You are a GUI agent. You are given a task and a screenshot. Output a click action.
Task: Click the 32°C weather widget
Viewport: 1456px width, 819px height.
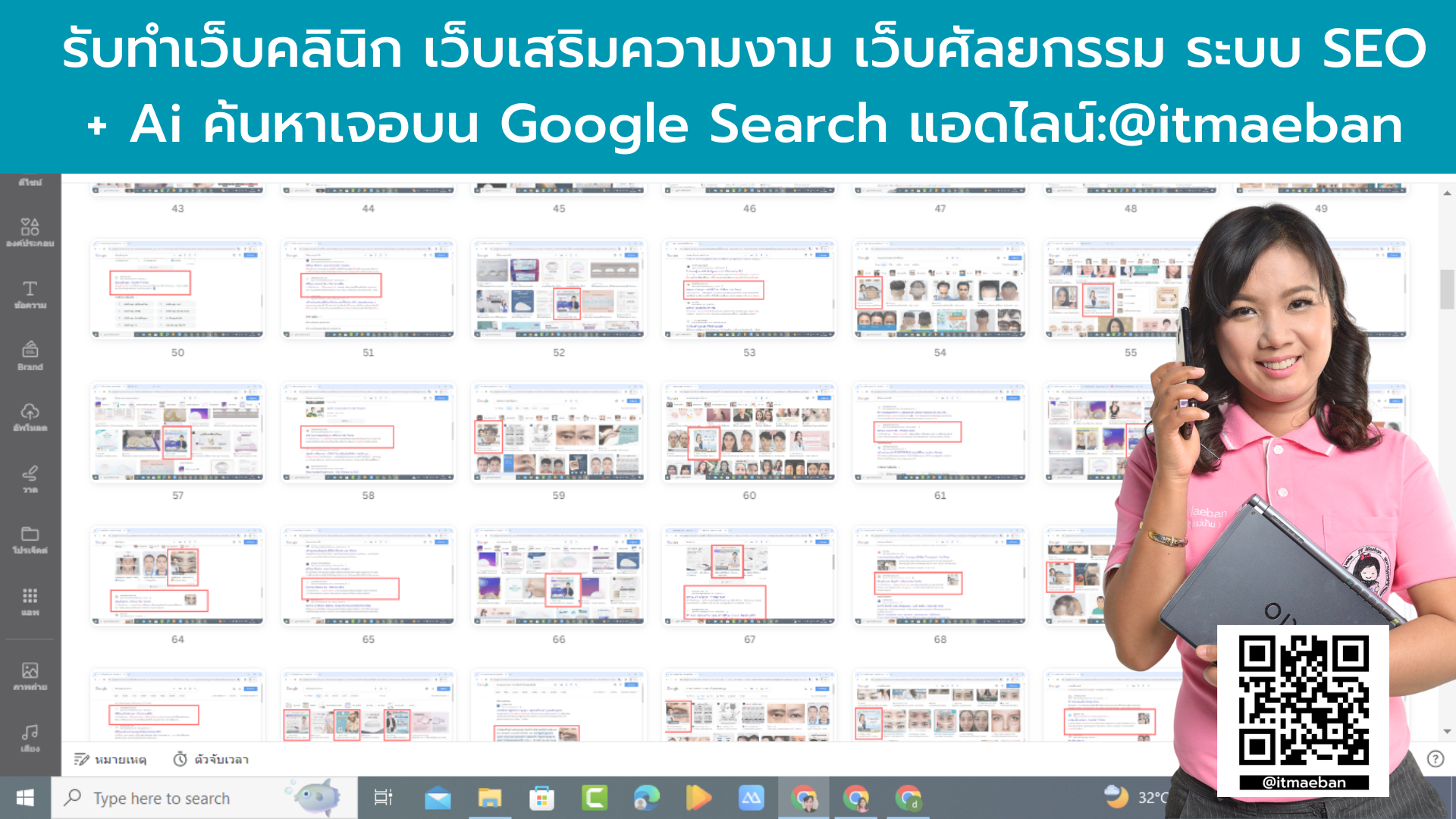(1136, 798)
